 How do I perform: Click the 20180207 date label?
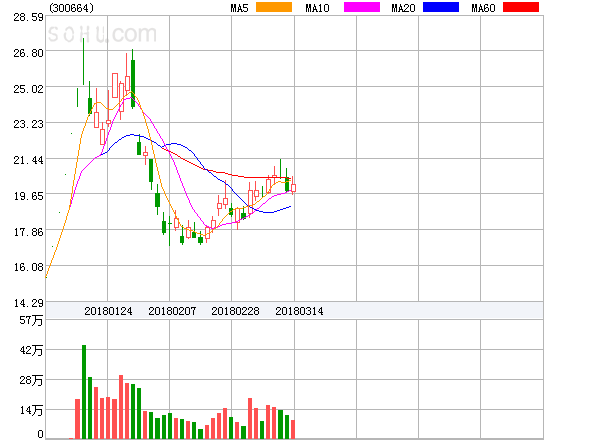point(172,311)
